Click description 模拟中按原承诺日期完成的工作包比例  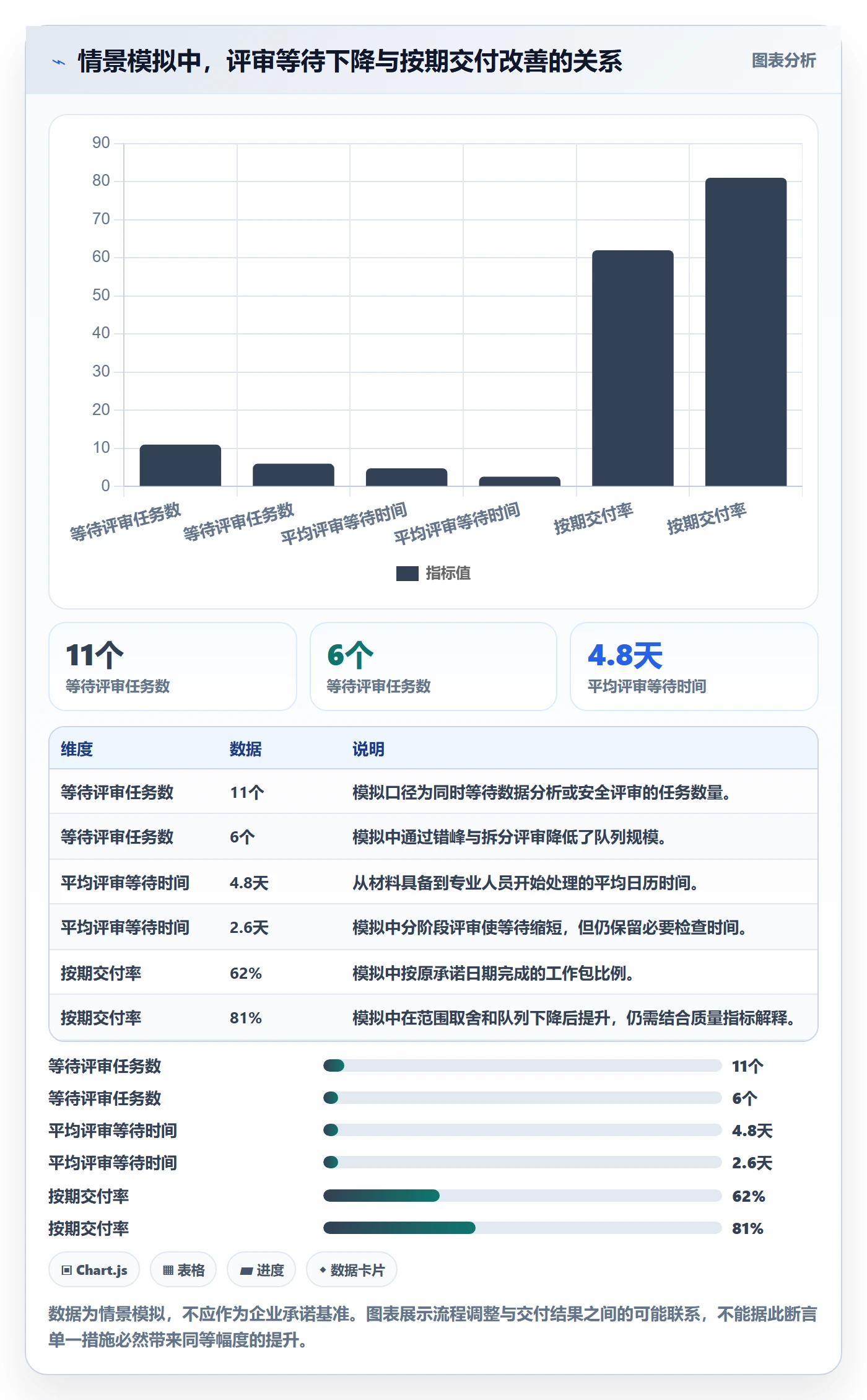click(493, 973)
